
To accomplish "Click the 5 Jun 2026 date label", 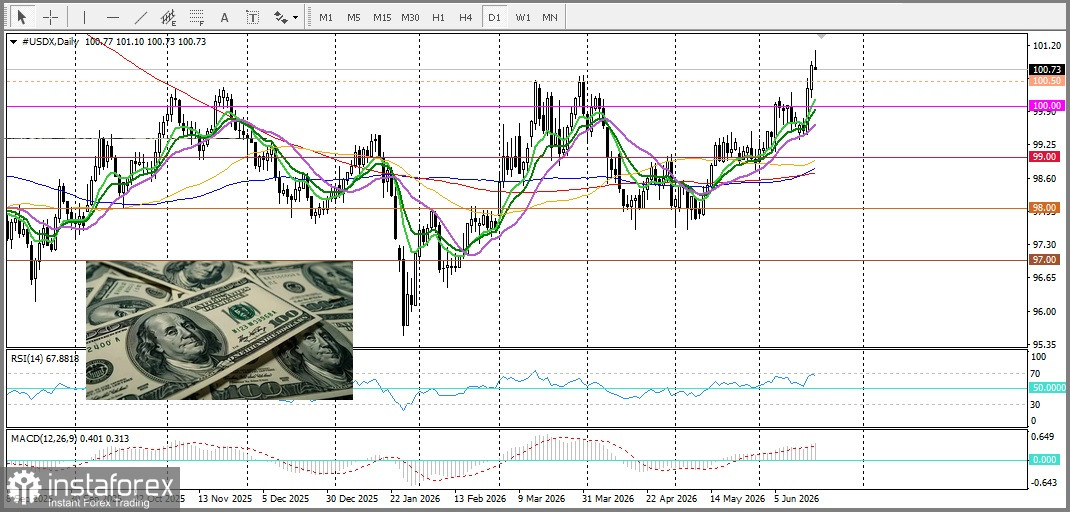I will [796, 499].
